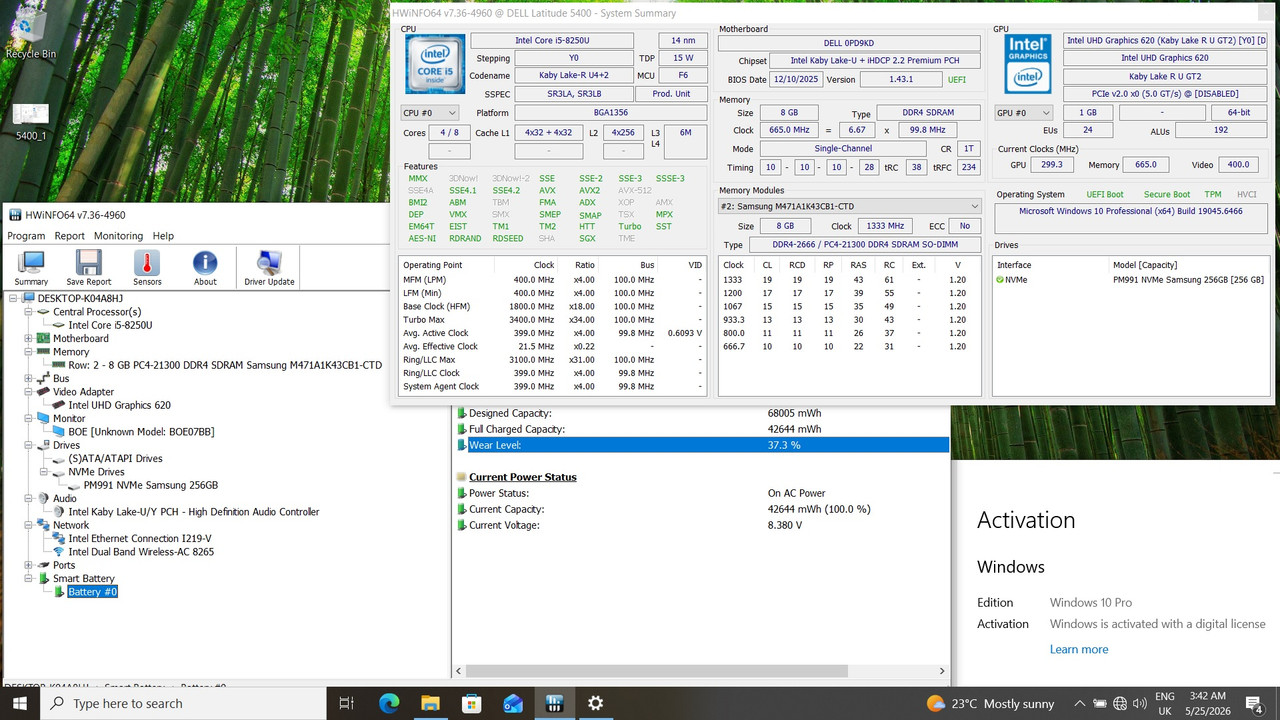Expand the Bus node in the tree
The height and width of the screenshot is (720, 1280).
coord(29,378)
